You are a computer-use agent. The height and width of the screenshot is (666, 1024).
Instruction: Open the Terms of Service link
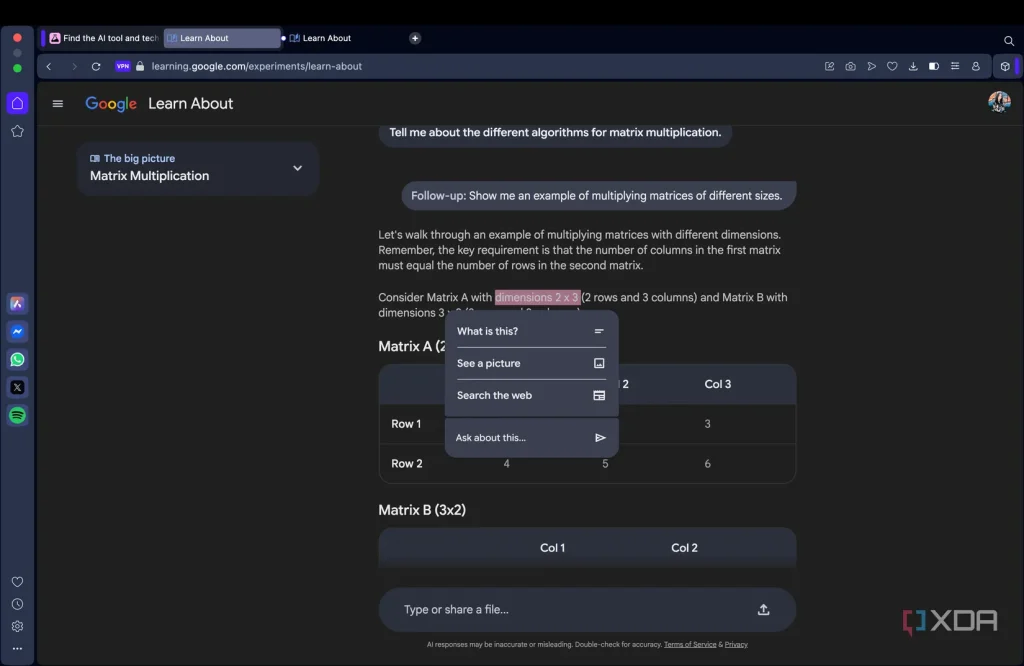(x=690, y=644)
